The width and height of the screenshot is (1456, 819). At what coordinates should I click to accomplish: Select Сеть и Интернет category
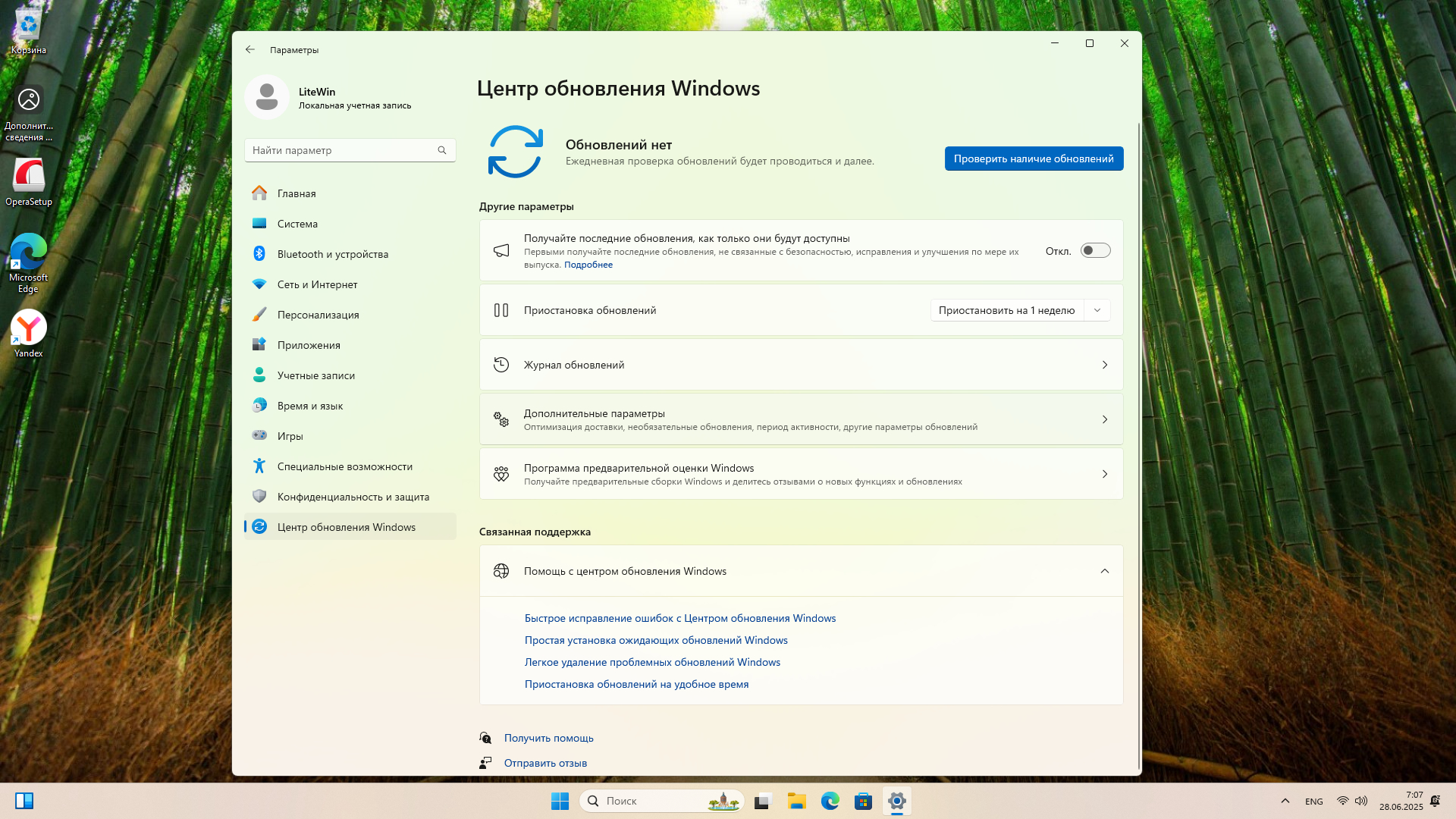pyautogui.click(x=317, y=284)
